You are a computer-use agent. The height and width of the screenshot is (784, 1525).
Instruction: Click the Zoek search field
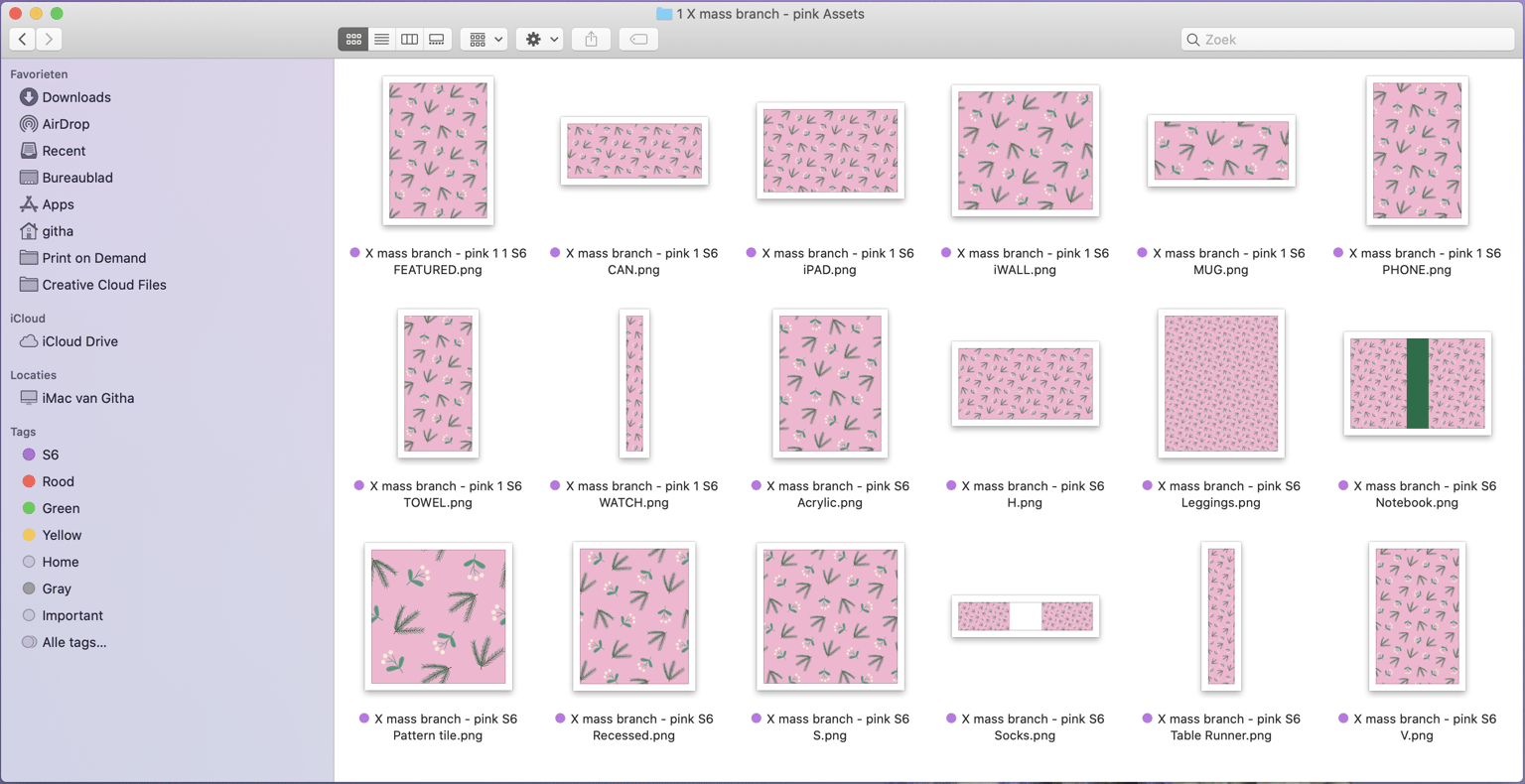click(x=1347, y=40)
